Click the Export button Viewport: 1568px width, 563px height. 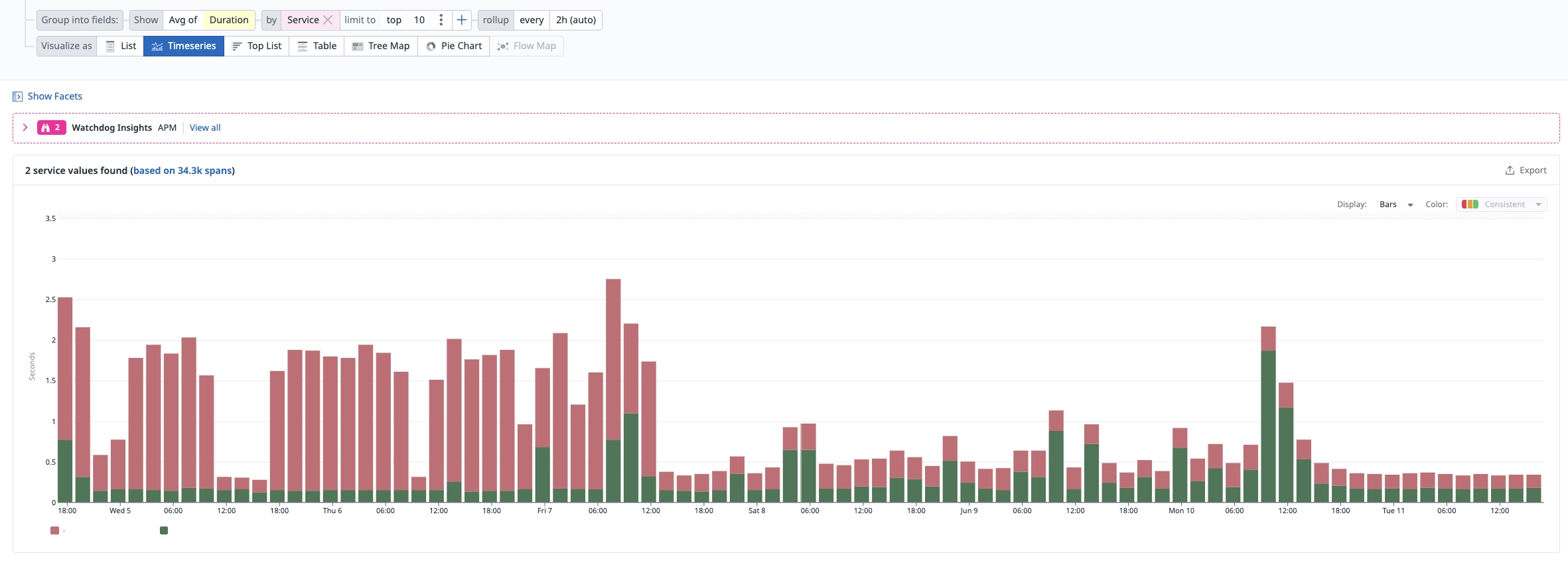tap(1526, 171)
